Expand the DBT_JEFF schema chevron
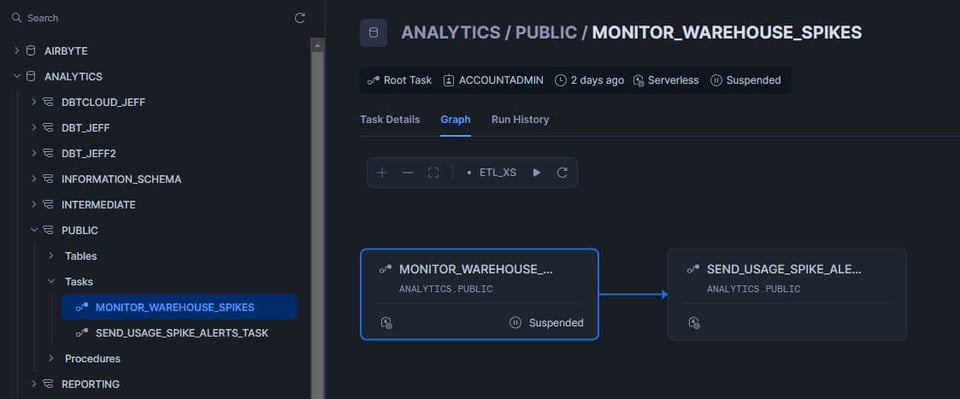This screenshot has height=399, width=960. [34, 128]
